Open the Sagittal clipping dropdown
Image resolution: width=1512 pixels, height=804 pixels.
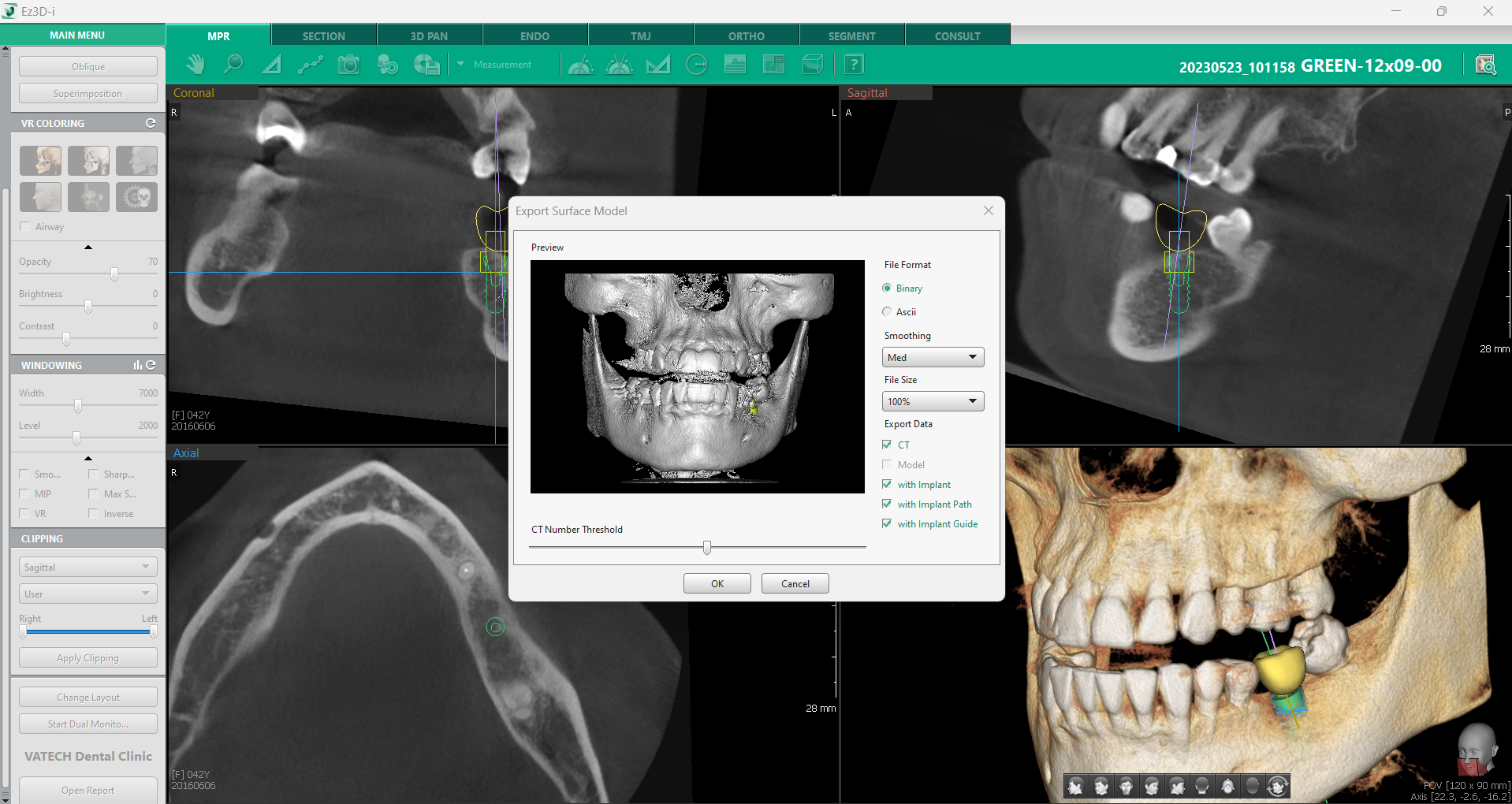click(88, 568)
